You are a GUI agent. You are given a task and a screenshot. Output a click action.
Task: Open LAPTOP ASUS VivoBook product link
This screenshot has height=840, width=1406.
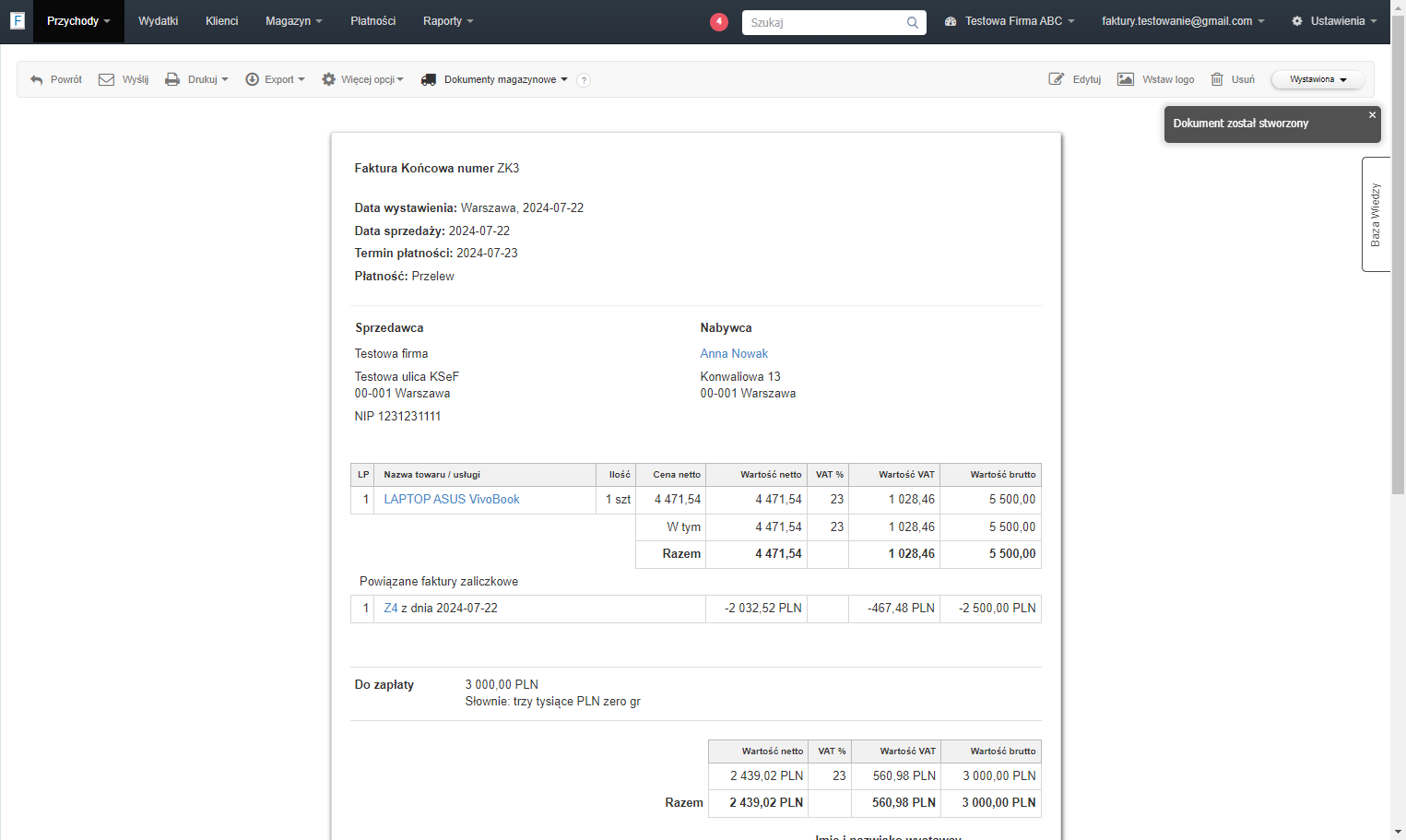coord(452,499)
